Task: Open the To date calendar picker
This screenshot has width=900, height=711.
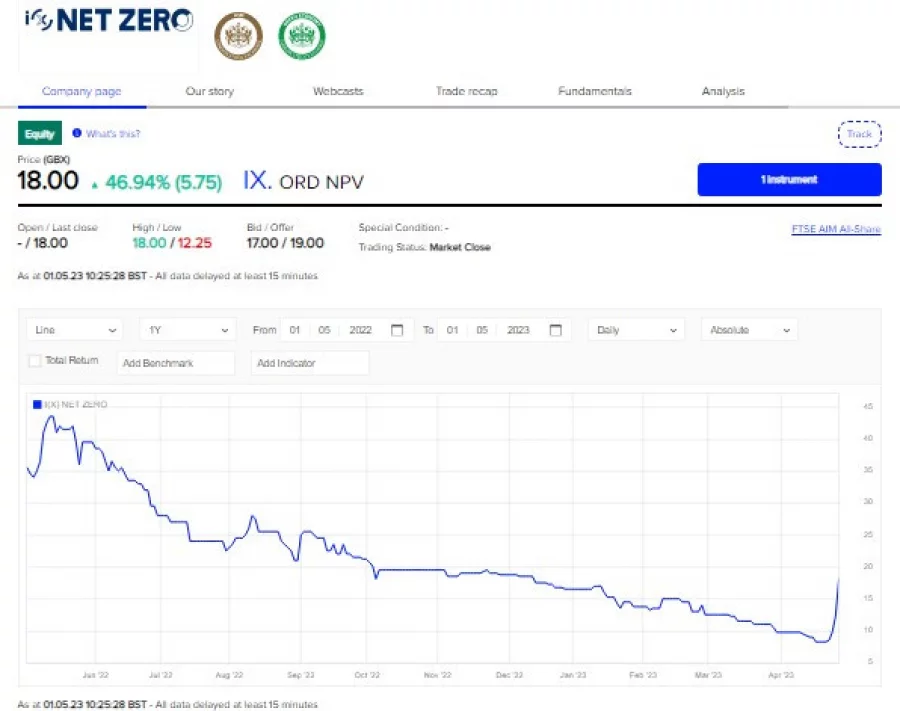Action: 556,329
